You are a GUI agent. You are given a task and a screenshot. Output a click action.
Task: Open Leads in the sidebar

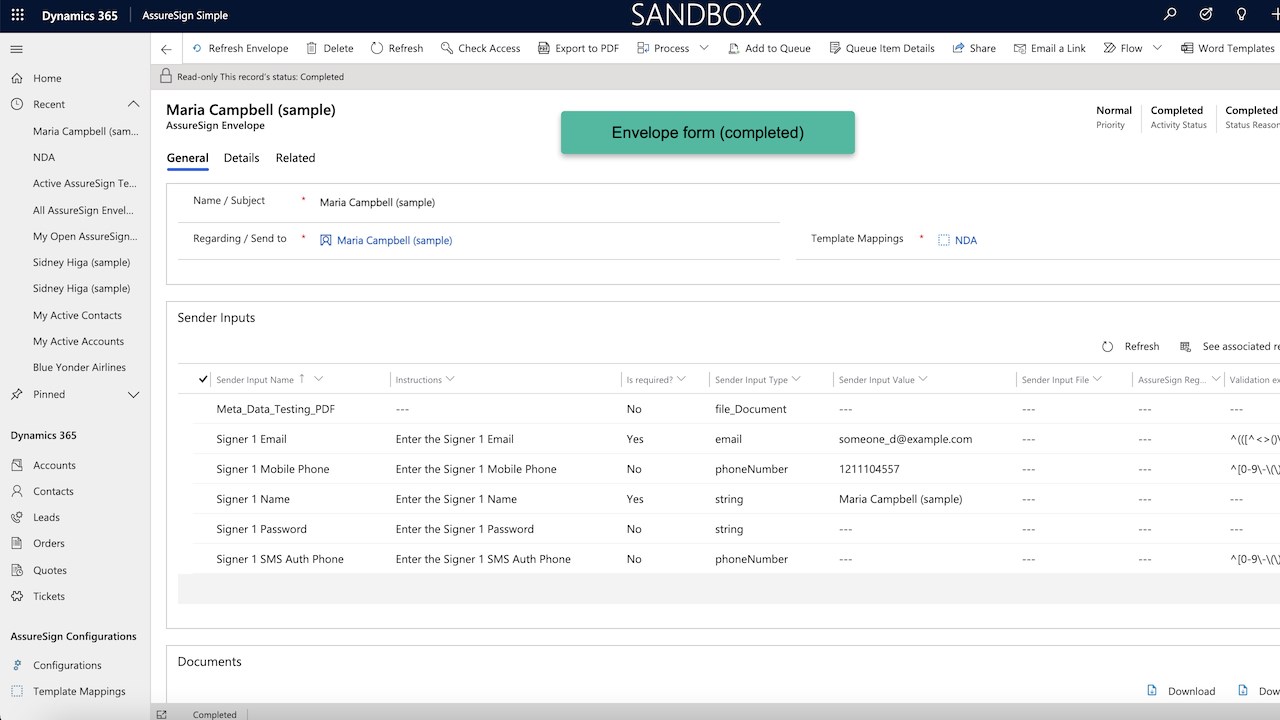point(46,517)
